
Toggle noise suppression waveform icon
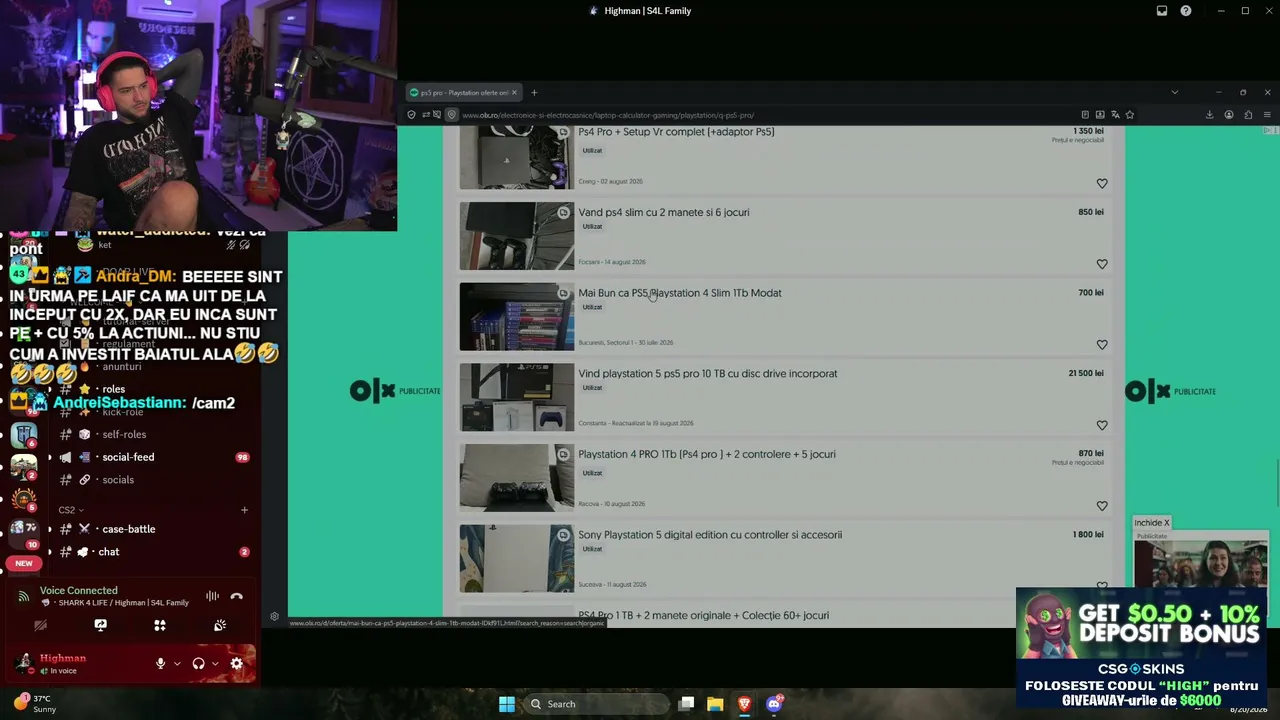coord(212,597)
